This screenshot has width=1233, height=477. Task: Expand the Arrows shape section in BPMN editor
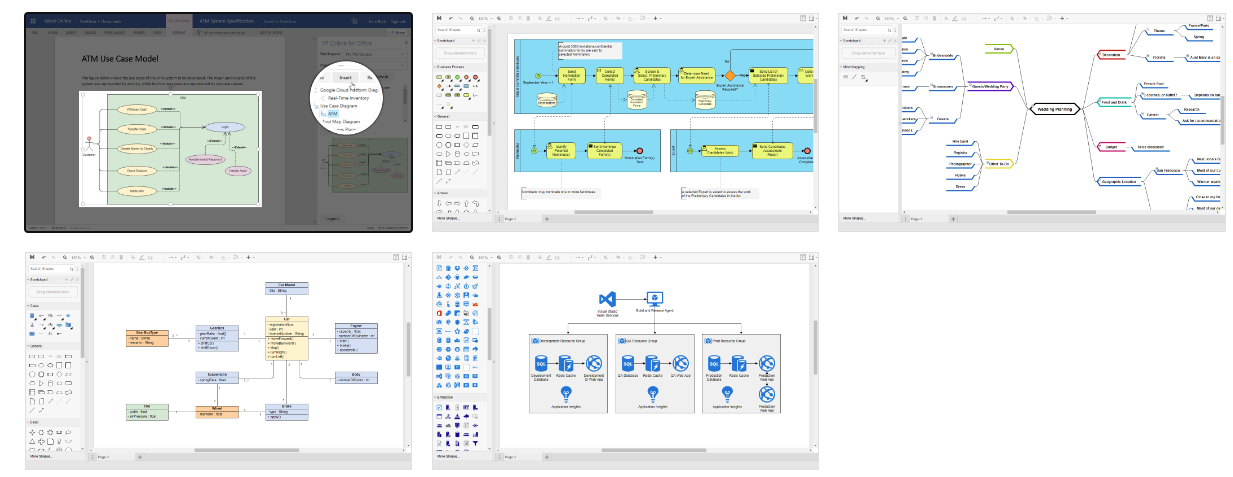point(436,193)
